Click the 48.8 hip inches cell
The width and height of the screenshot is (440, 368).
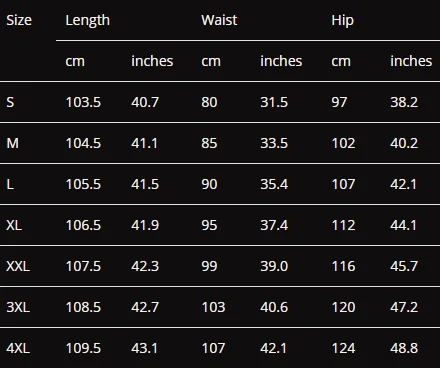pos(404,348)
